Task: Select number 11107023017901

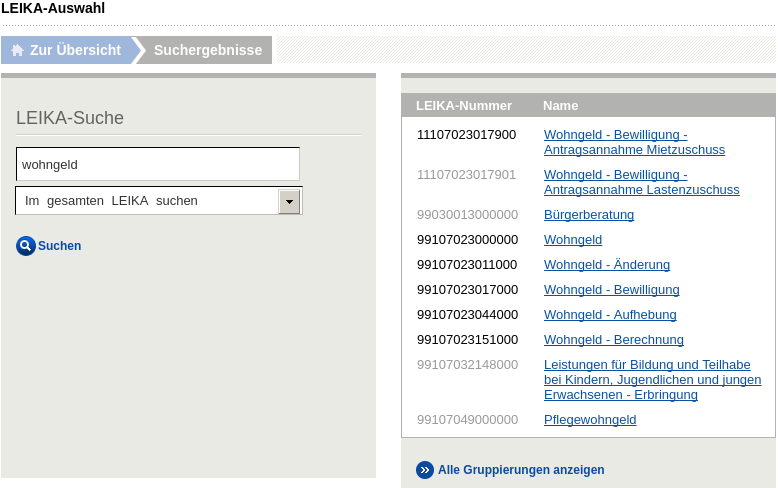Action: pos(466,175)
